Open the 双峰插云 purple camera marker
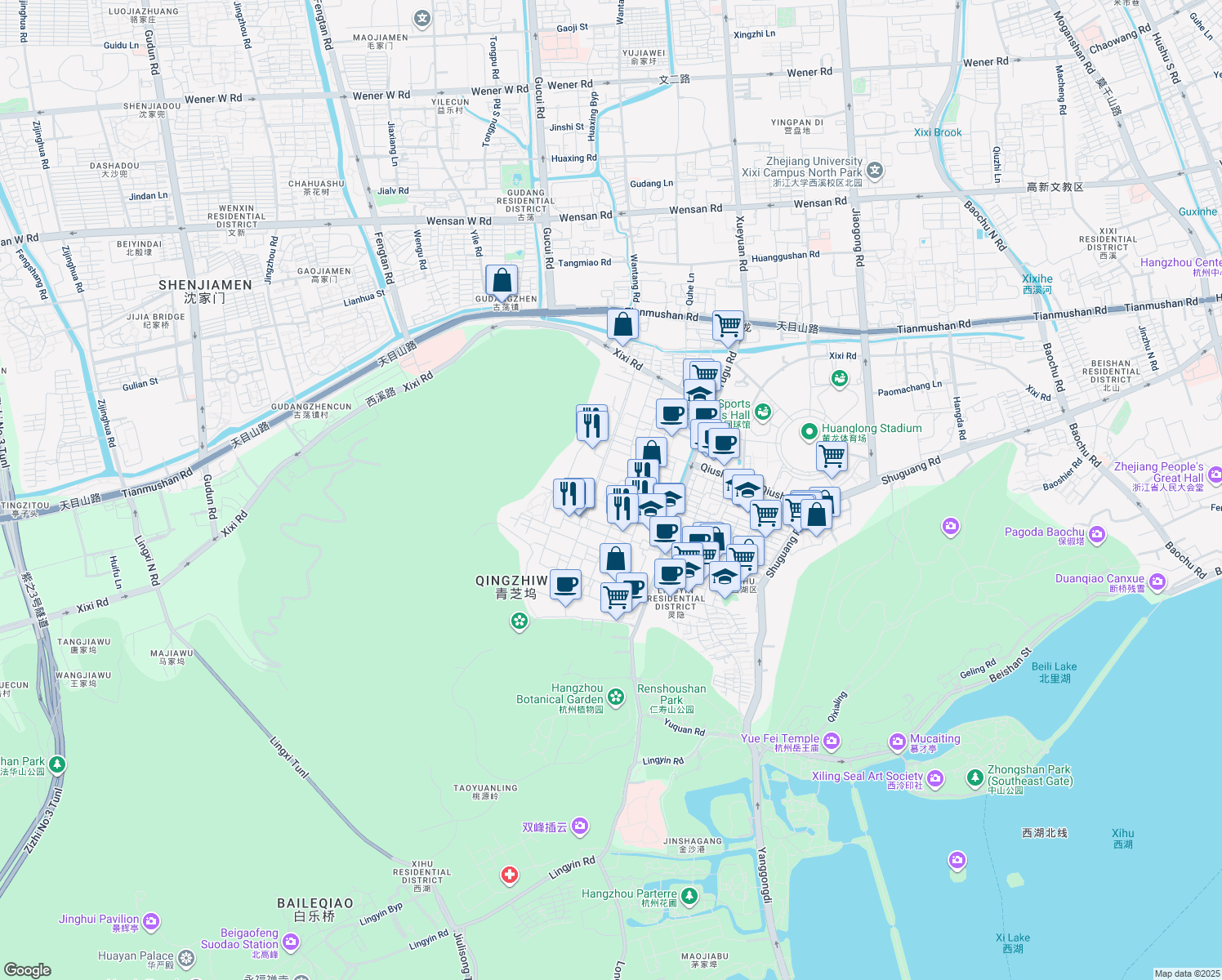 (x=580, y=825)
